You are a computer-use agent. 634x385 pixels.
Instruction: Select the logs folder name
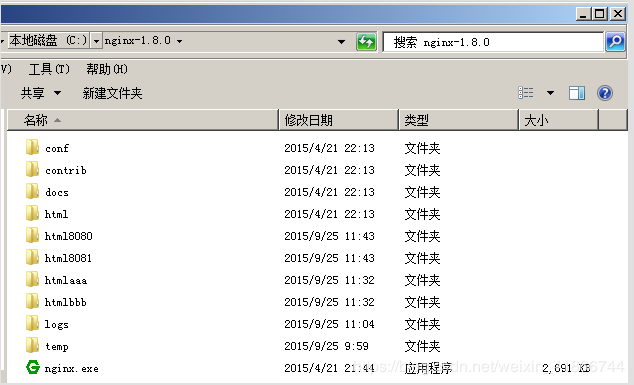point(57,324)
